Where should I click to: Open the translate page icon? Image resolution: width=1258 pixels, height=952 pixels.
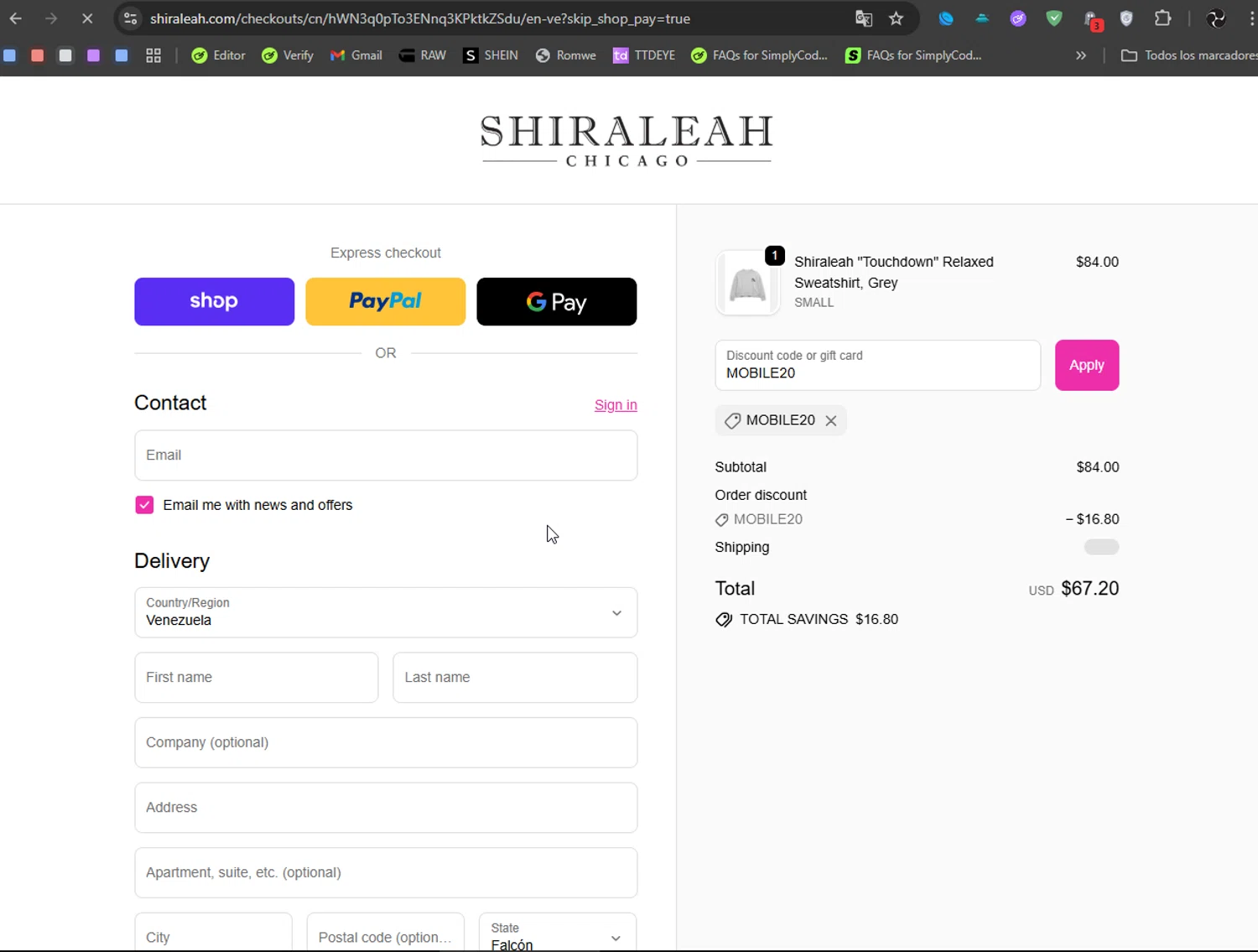(x=864, y=18)
